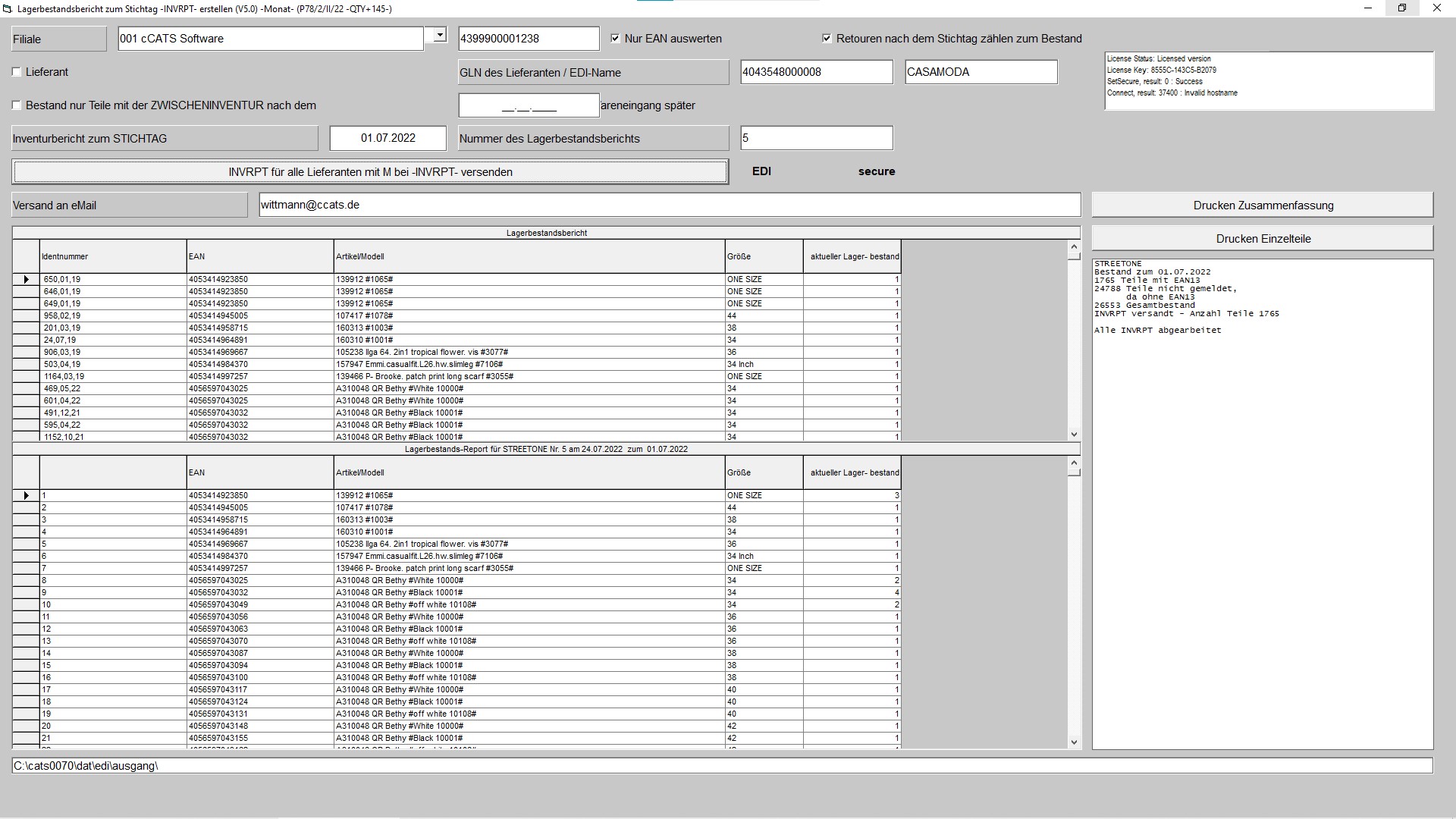Click the email field wittmann@ccats.de
This screenshot has height=819, width=1456.
[670, 205]
